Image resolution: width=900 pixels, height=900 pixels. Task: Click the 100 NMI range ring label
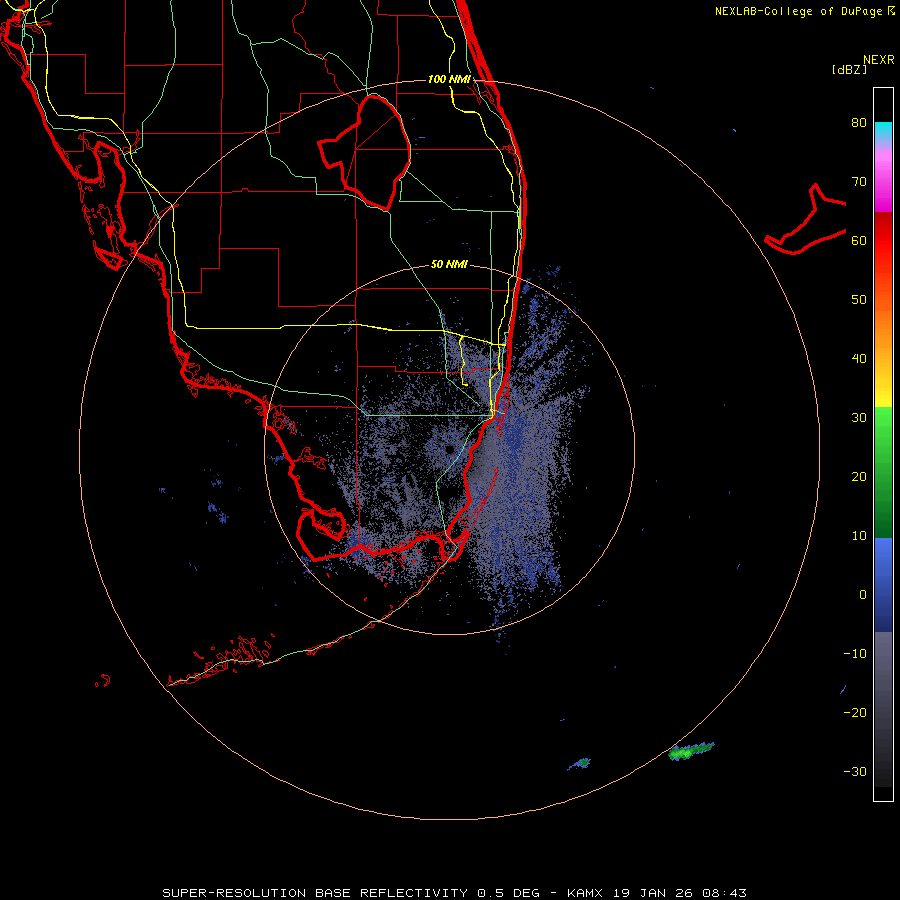click(x=449, y=79)
